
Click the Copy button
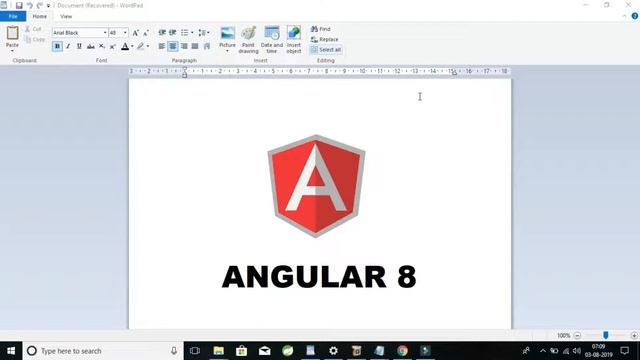[x=35, y=39]
